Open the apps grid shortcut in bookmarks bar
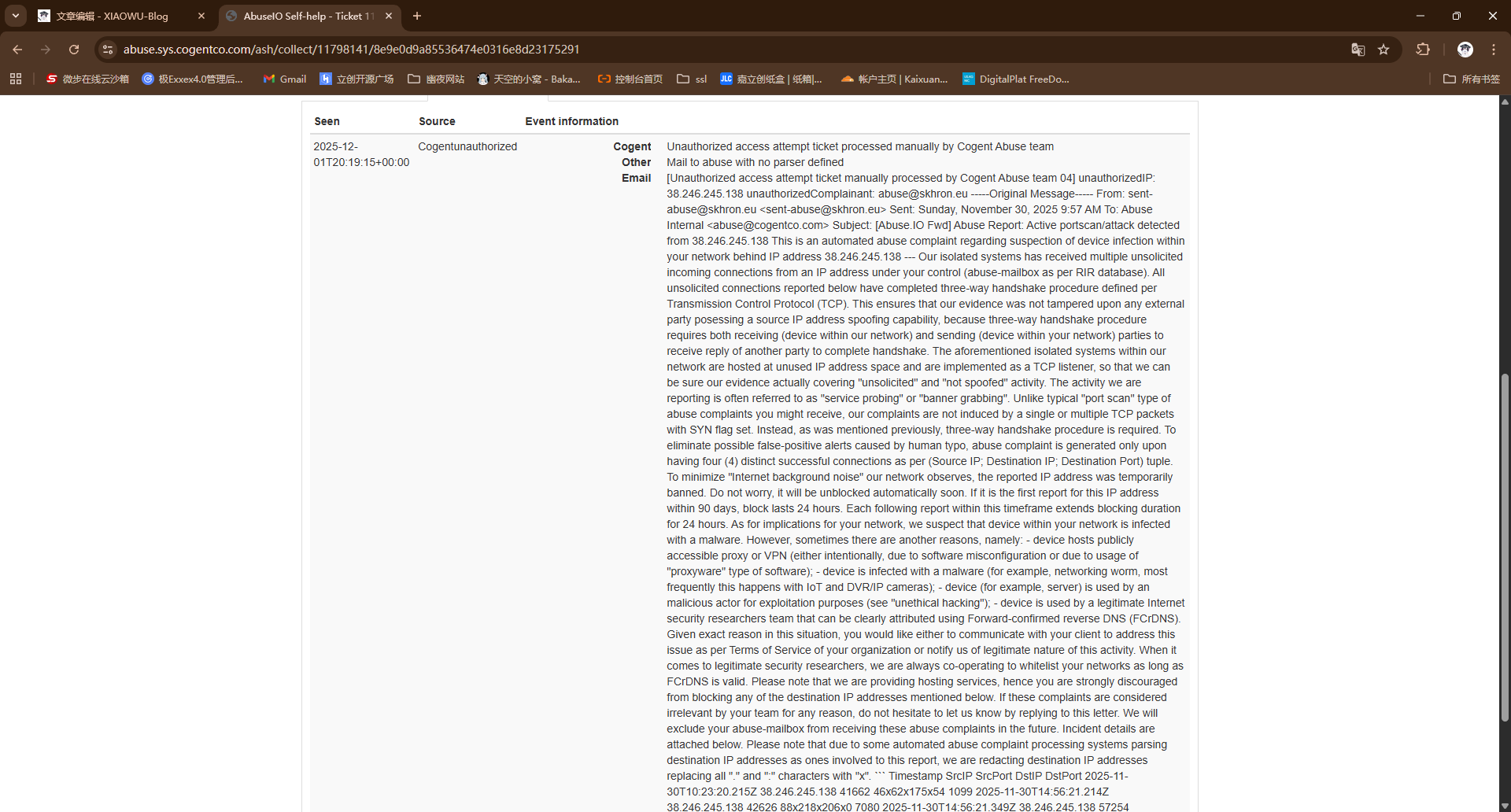Image resolution: width=1511 pixels, height=812 pixels. pos(16,79)
